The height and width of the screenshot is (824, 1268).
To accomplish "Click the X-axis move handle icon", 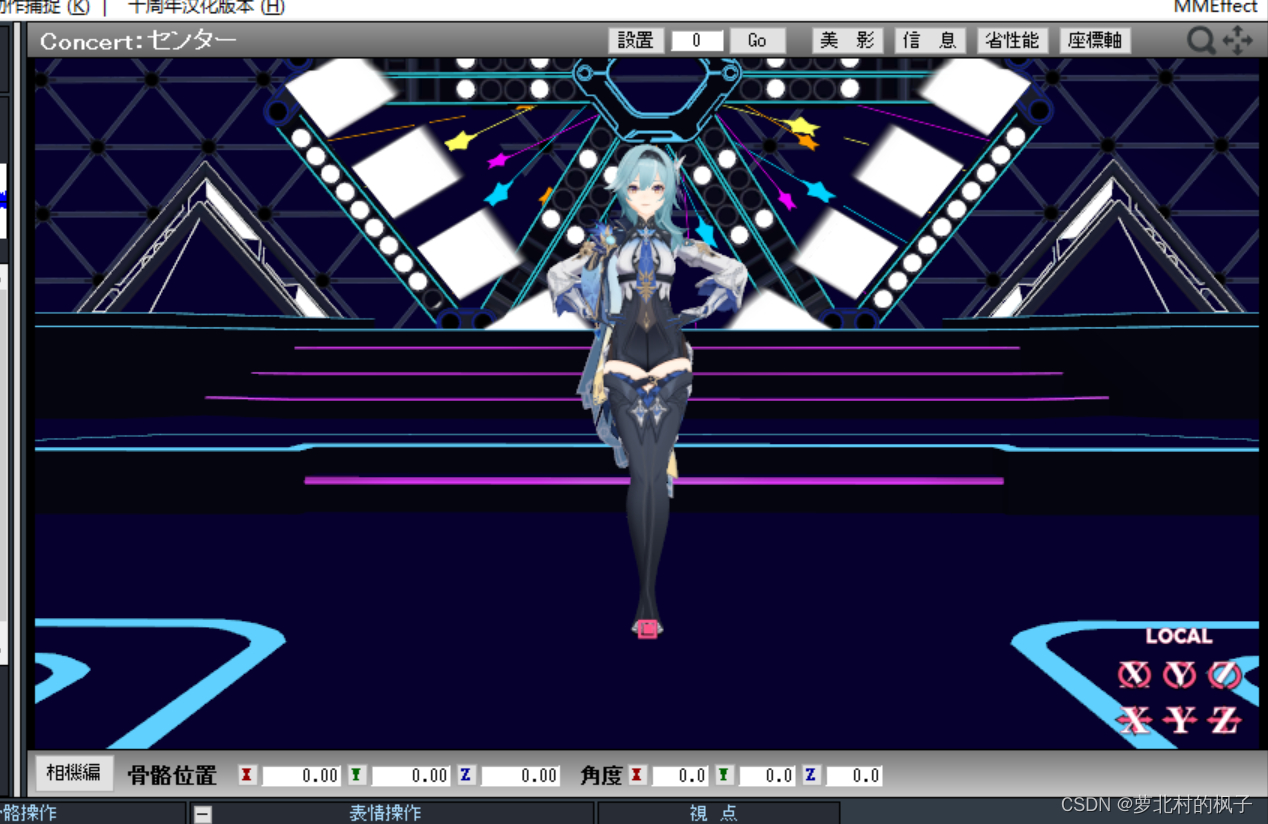I will point(1134,719).
